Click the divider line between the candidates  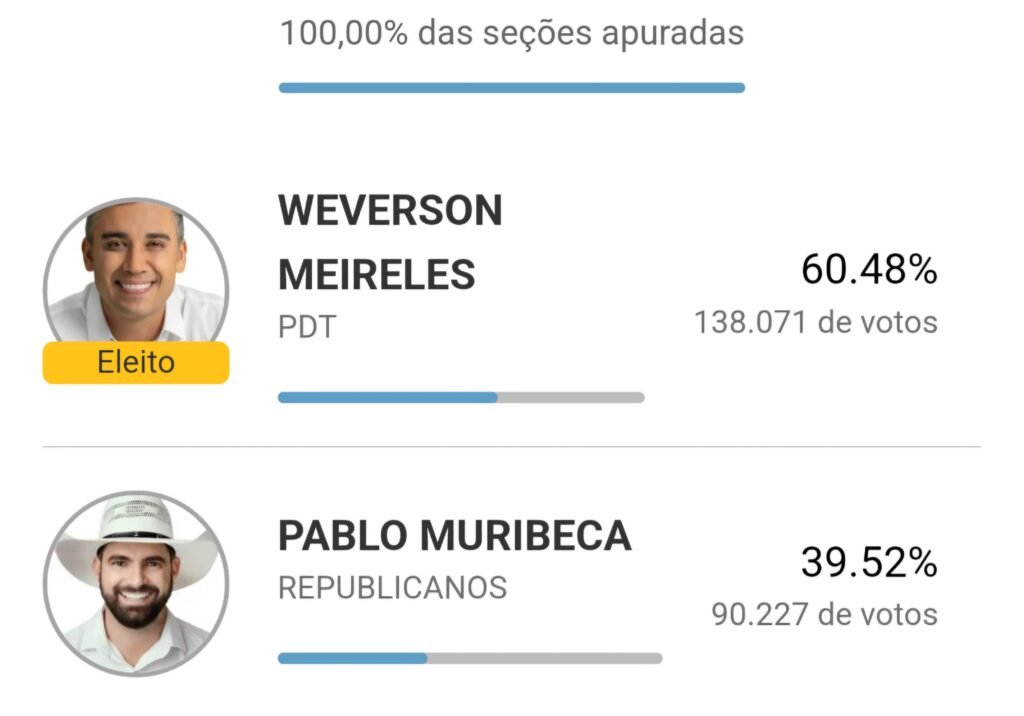511,446
